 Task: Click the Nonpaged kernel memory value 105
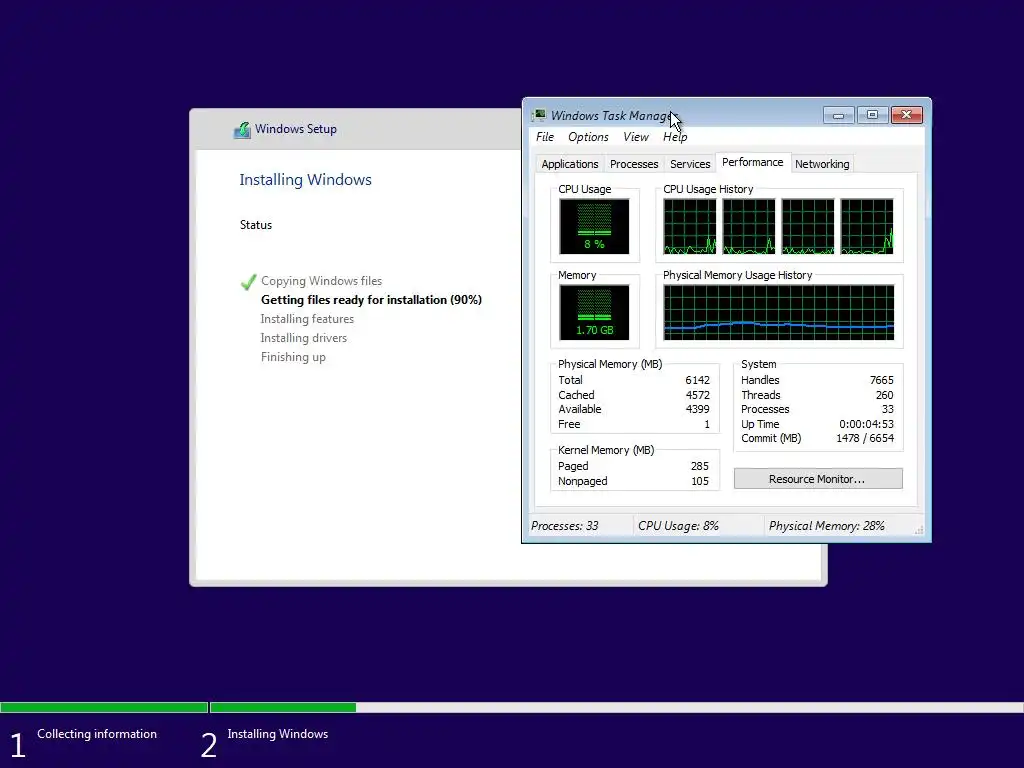point(699,481)
